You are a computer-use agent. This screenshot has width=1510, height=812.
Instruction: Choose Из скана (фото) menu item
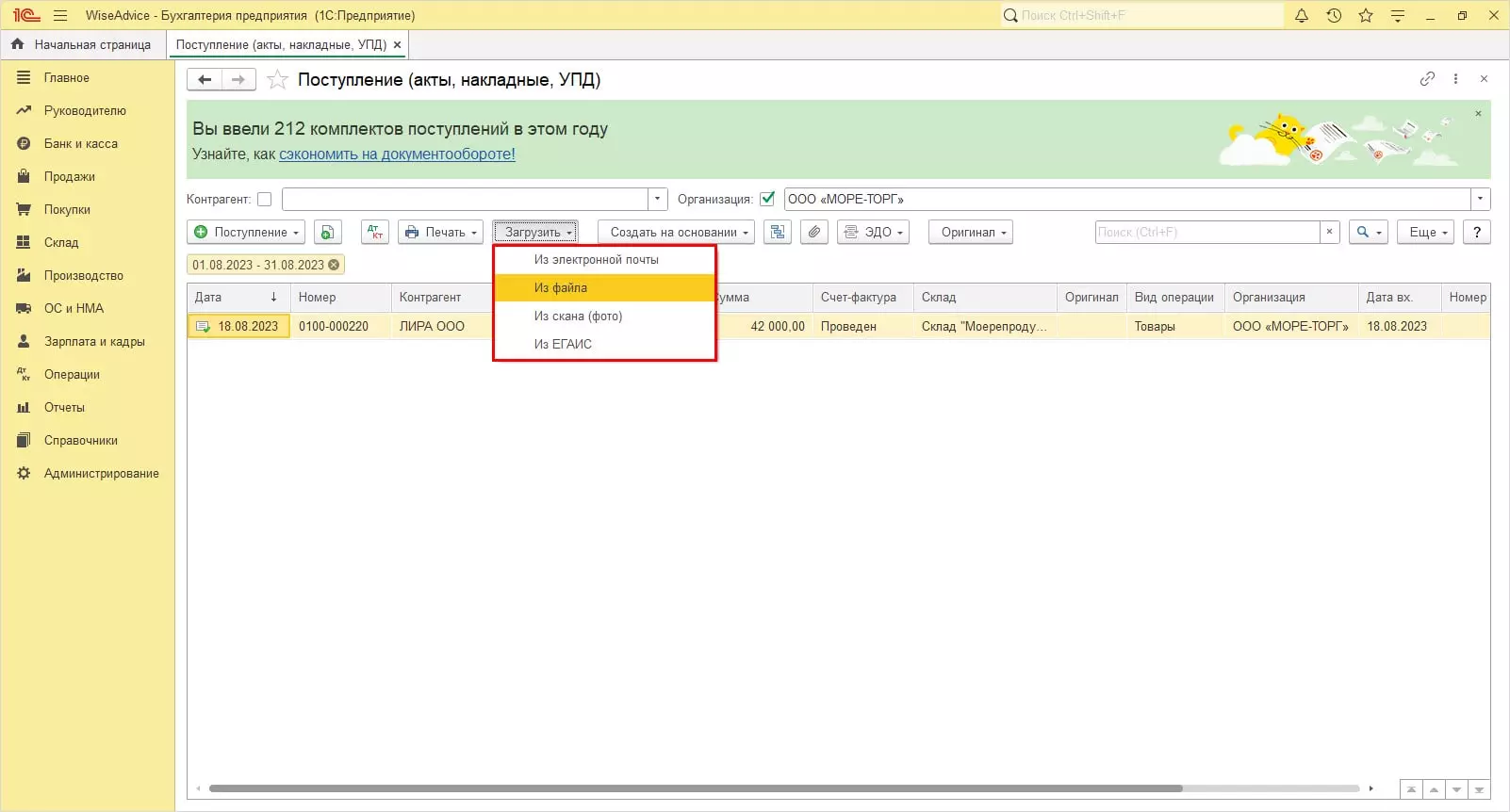[x=578, y=317]
